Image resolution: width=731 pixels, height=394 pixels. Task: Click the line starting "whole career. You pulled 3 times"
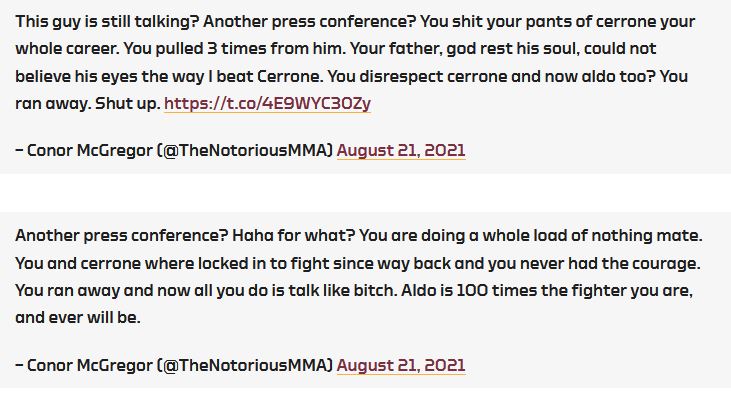pyautogui.click(x=336, y=48)
